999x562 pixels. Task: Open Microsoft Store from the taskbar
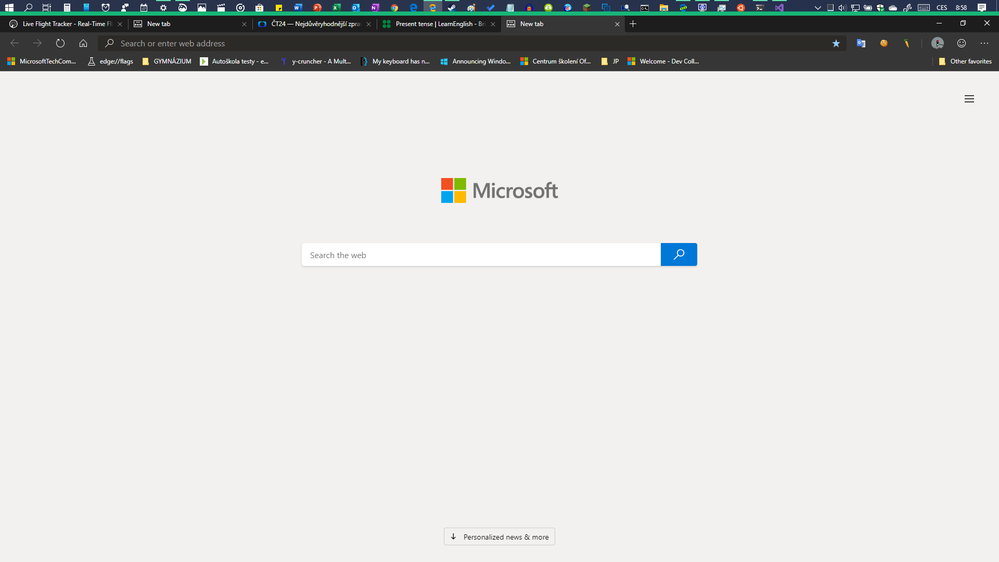[x=259, y=8]
